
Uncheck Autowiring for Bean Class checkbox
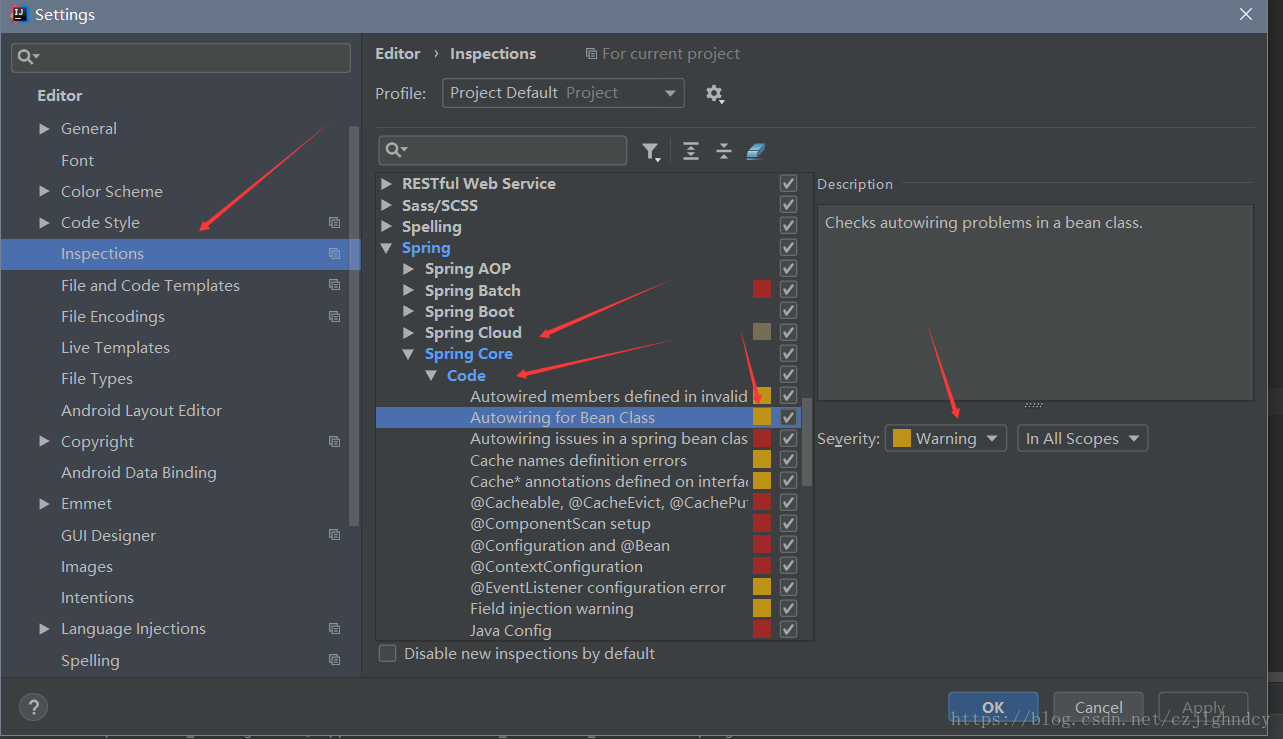788,417
